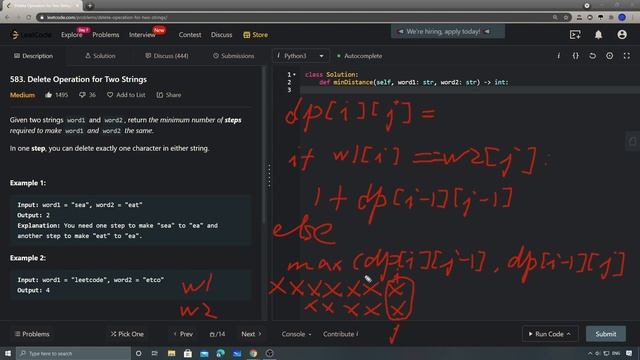Switch to the Submissions tab
This screenshot has width=640, height=360.
233,56
